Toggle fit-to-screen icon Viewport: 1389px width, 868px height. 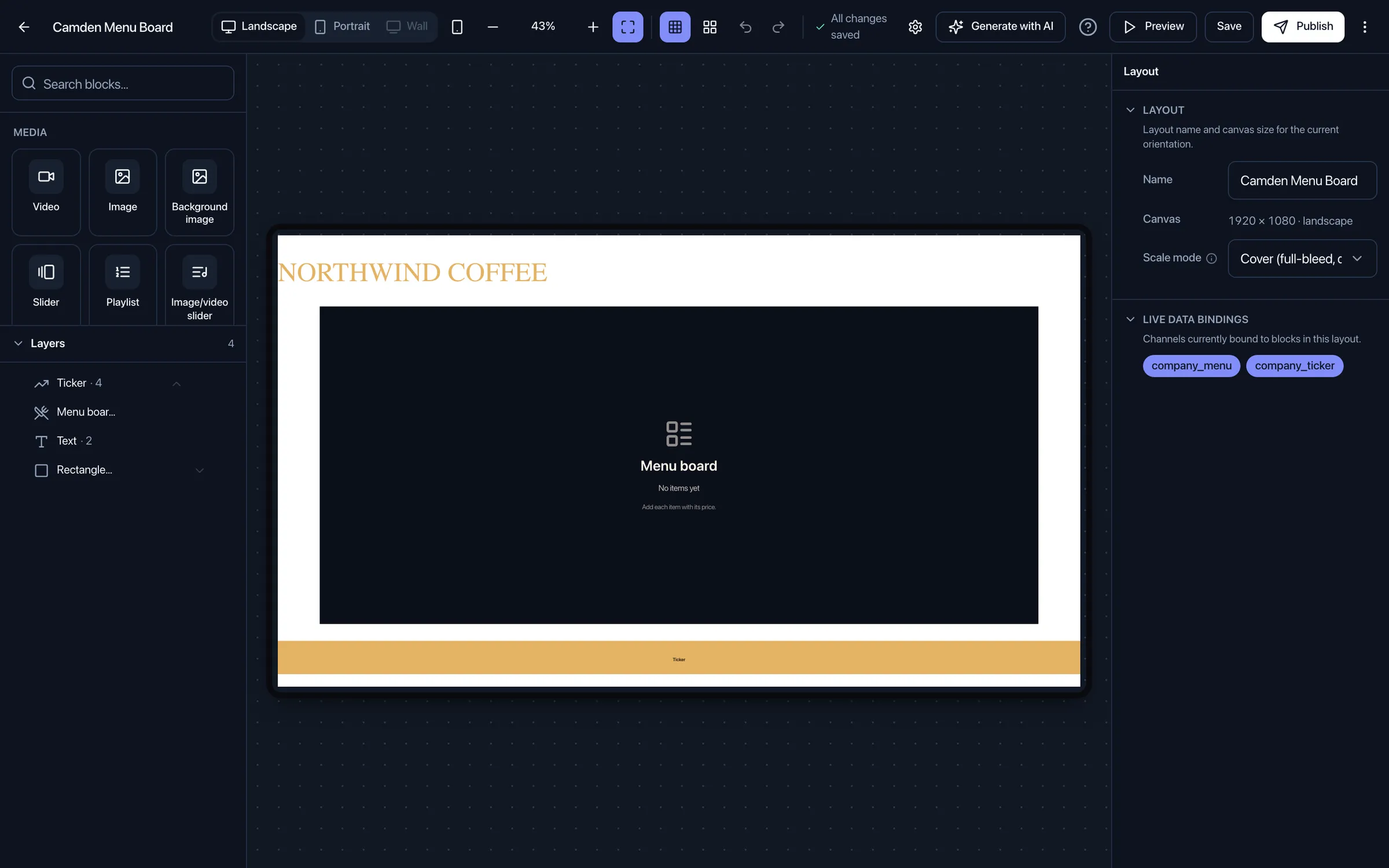click(x=628, y=27)
